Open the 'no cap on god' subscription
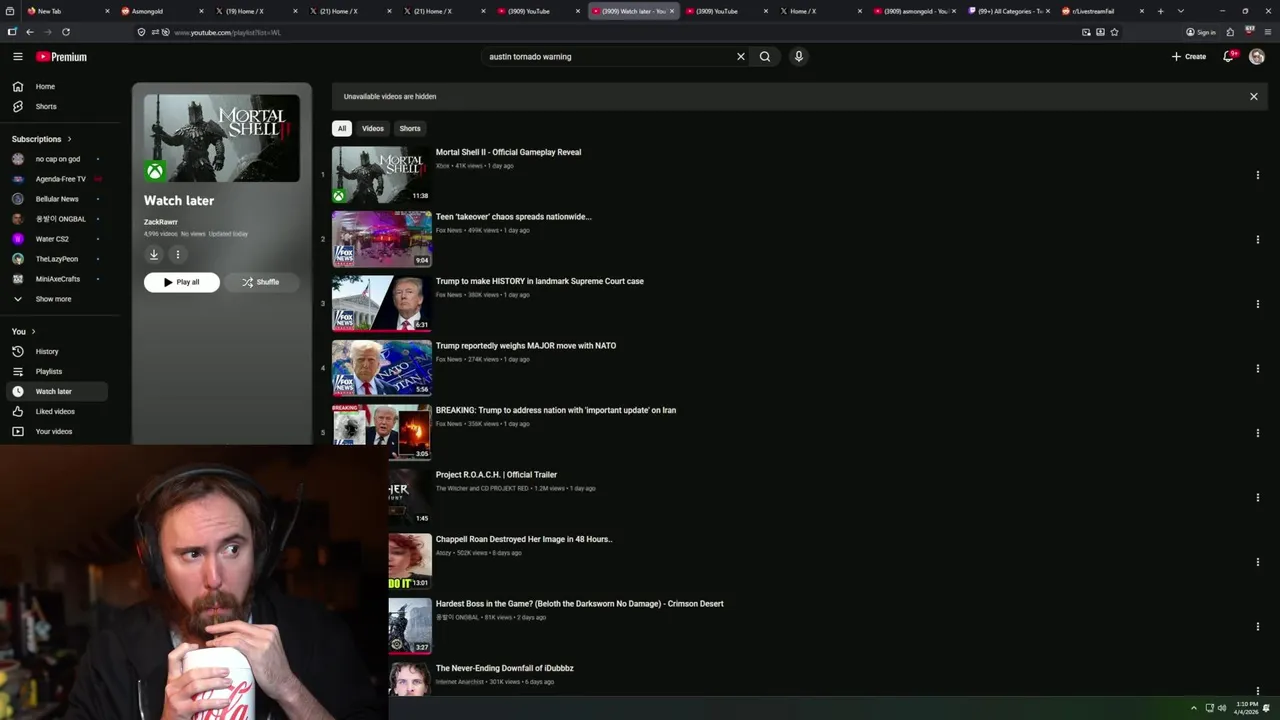This screenshot has height=720, width=1280. point(57,159)
